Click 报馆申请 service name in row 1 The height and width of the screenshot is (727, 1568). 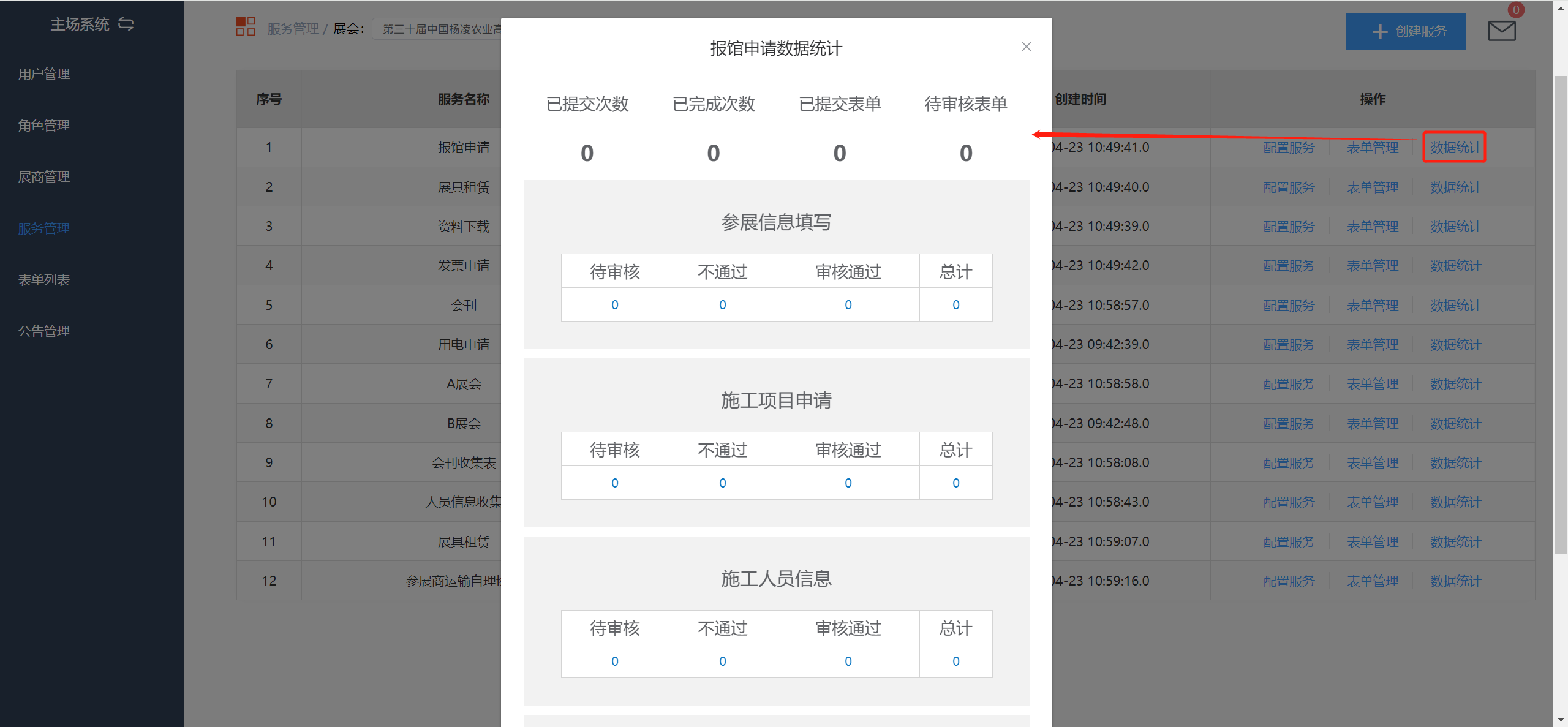(x=464, y=147)
